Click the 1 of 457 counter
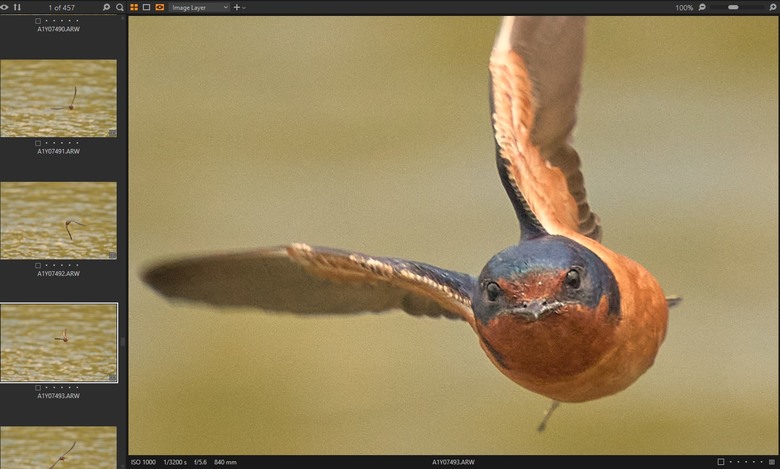This screenshot has width=780, height=469. [61, 7]
